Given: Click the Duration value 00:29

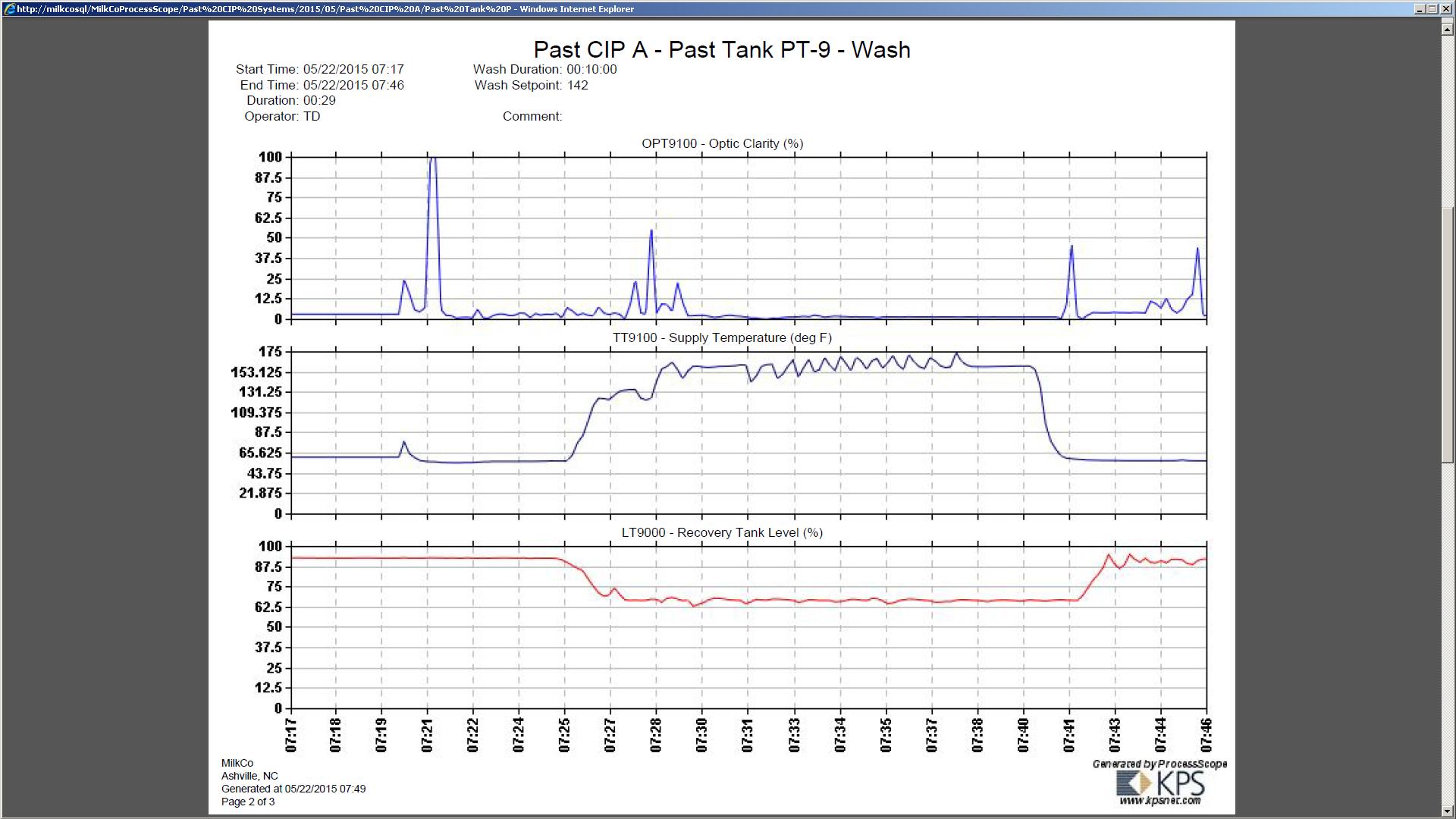Looking at the screenshot, I should [319, 100].
